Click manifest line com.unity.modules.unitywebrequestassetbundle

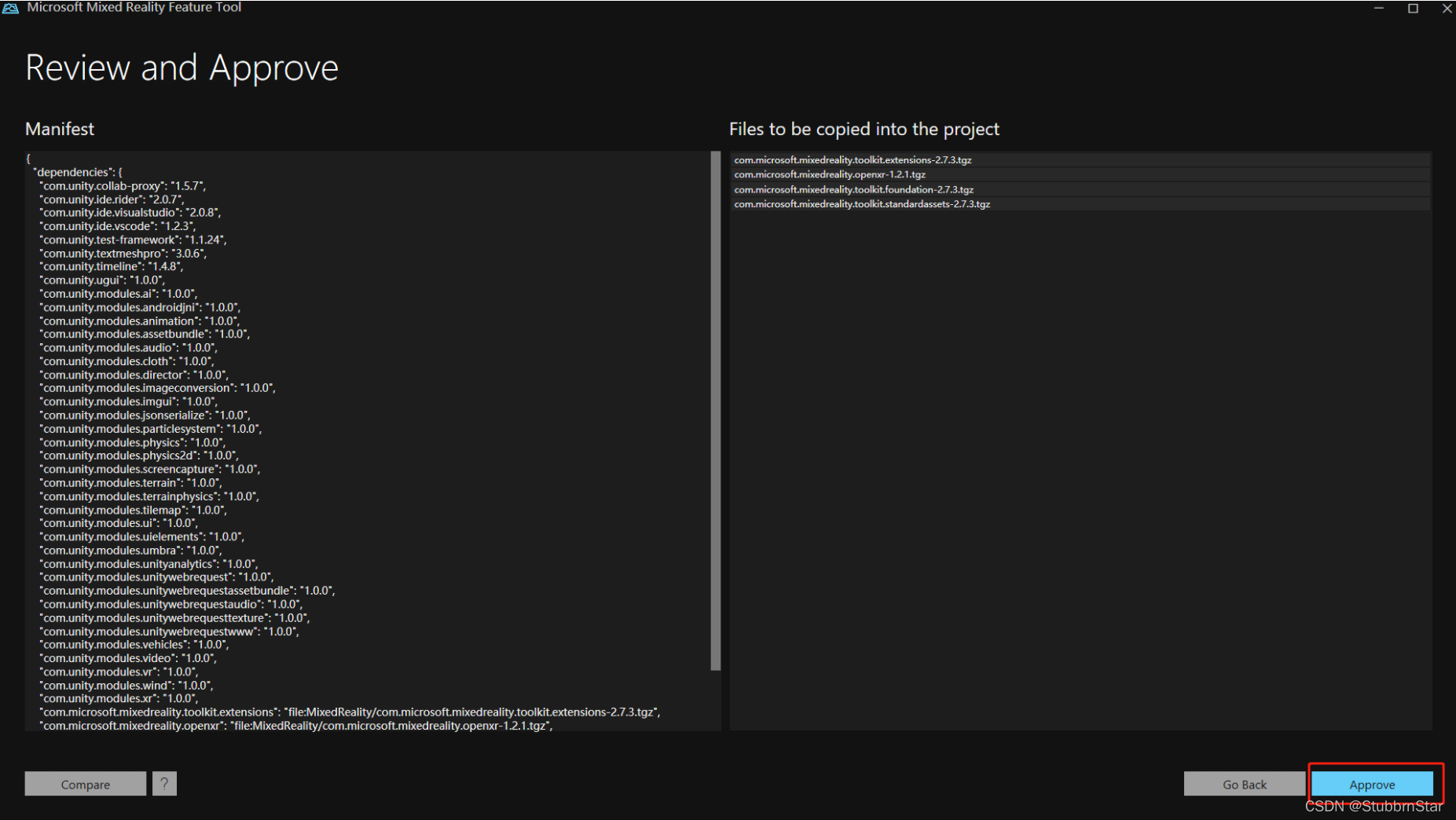click(x=187, y=591)
